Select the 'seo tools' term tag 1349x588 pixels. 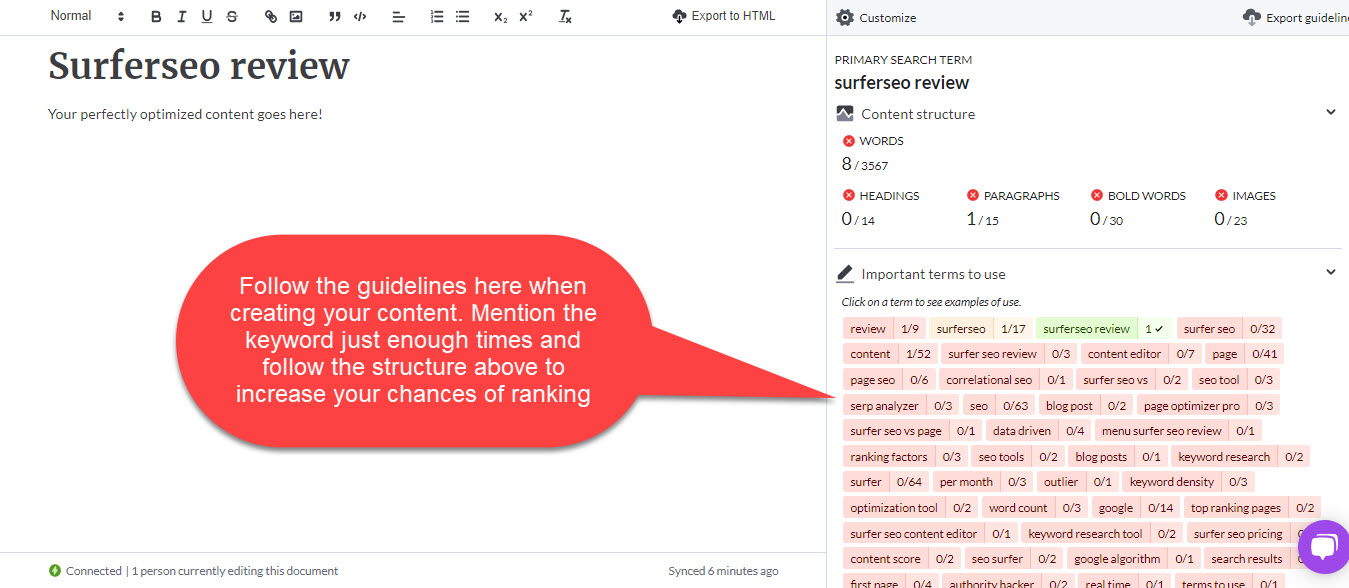click(1018, 457)
